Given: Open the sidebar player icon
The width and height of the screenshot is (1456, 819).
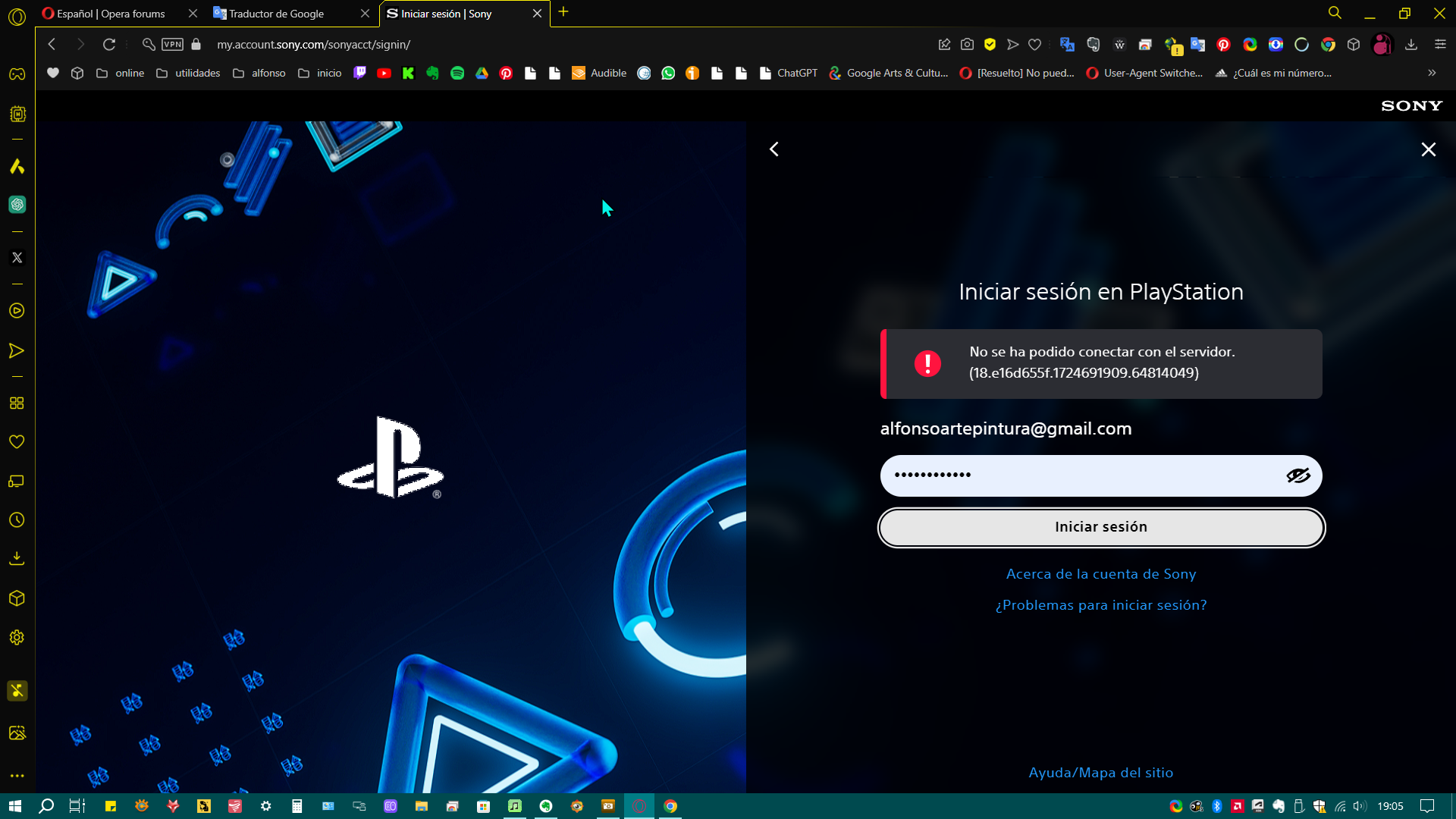Looking at the screenshot, I should (x=17, y=311).
